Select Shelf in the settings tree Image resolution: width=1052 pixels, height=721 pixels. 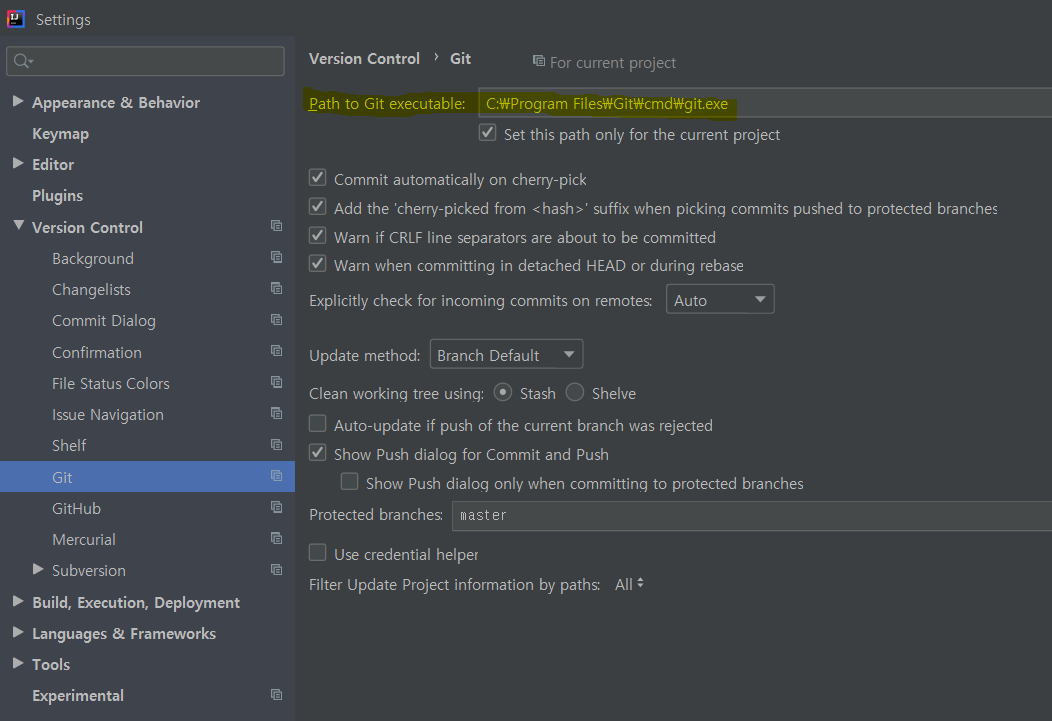tap(69, 445)
